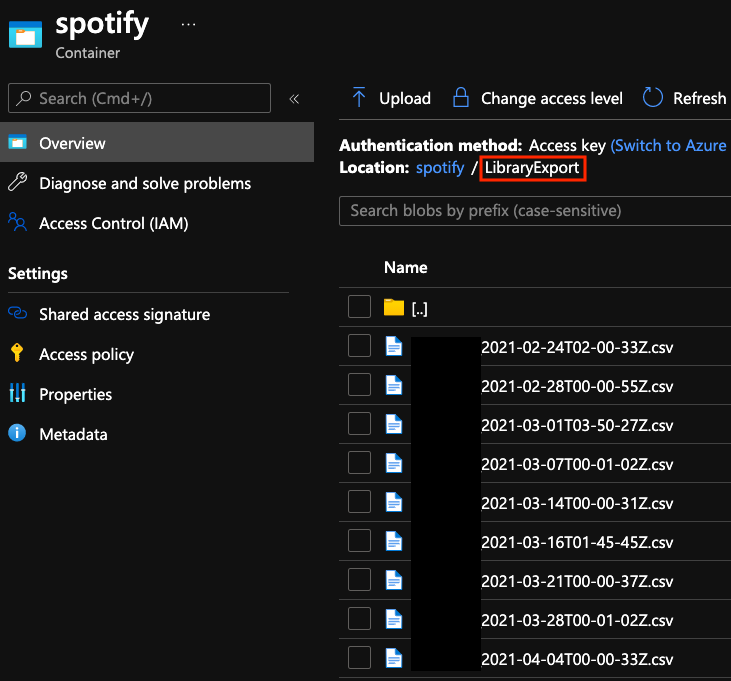
Task: Click the link chain icon for Shared access signature
Action: [18, 313]
